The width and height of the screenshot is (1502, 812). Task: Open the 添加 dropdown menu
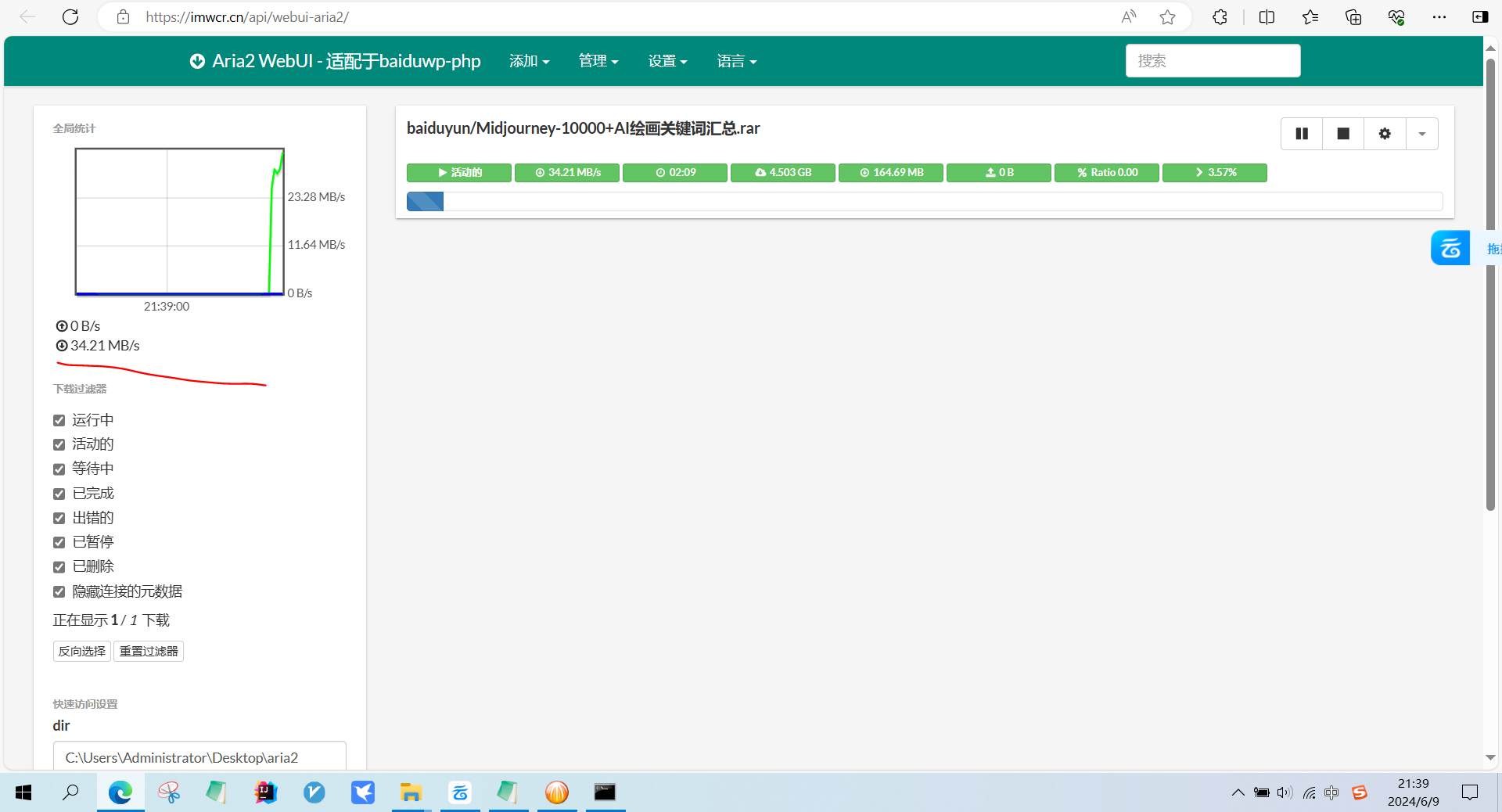click(x=529, y=61)
